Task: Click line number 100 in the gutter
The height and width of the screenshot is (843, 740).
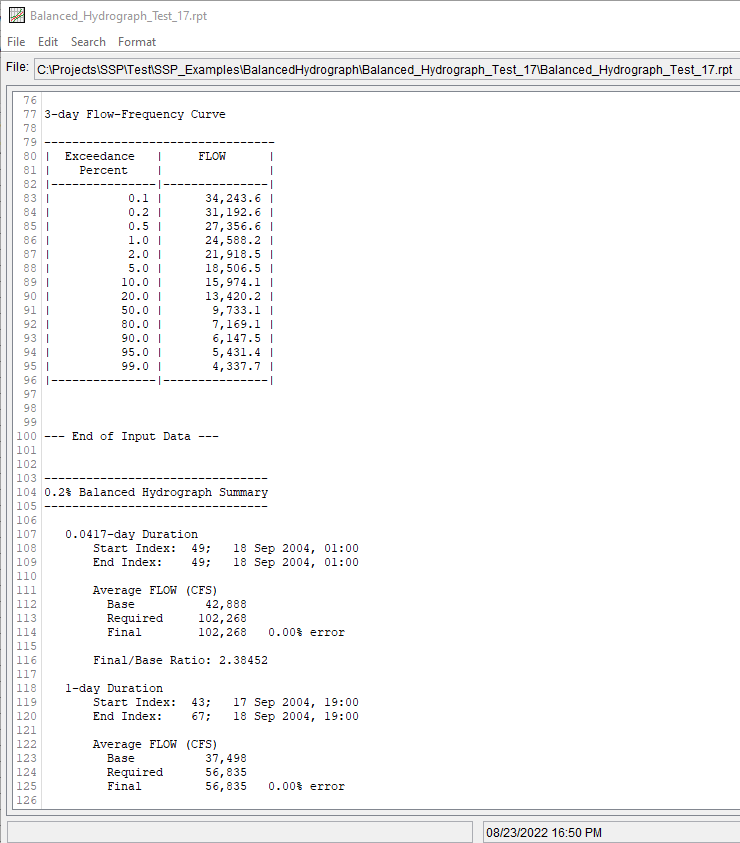Action: 27,436
